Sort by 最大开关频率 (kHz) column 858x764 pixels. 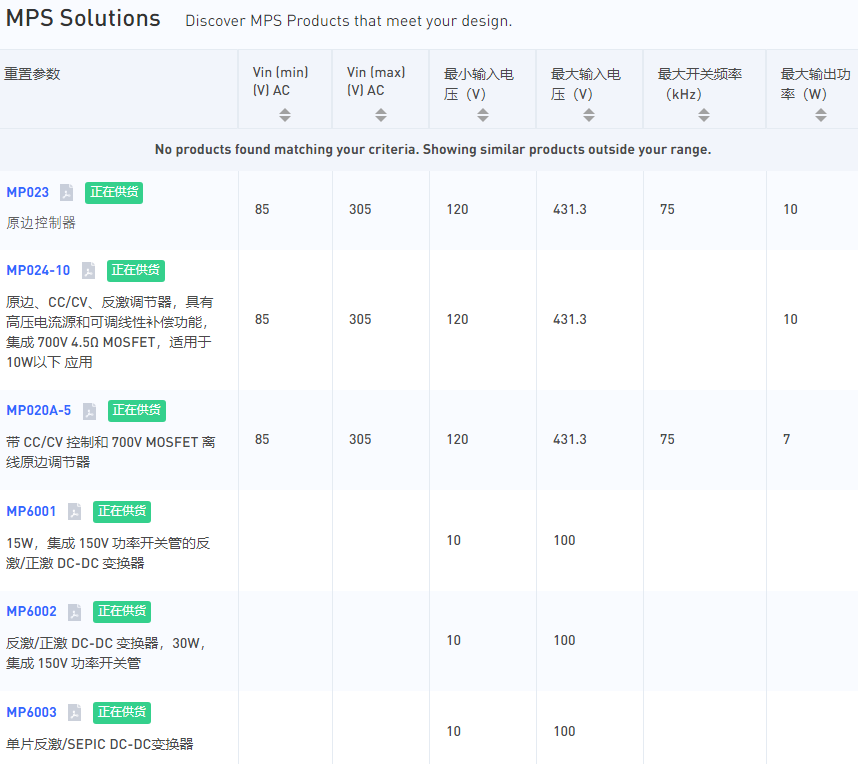[704, 115]
